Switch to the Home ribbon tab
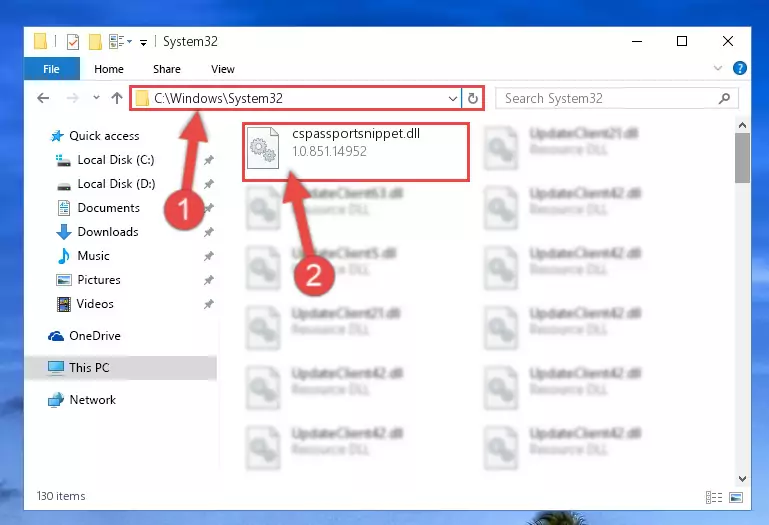The width and height of the screenshot is (769, 525). (109, 69)
